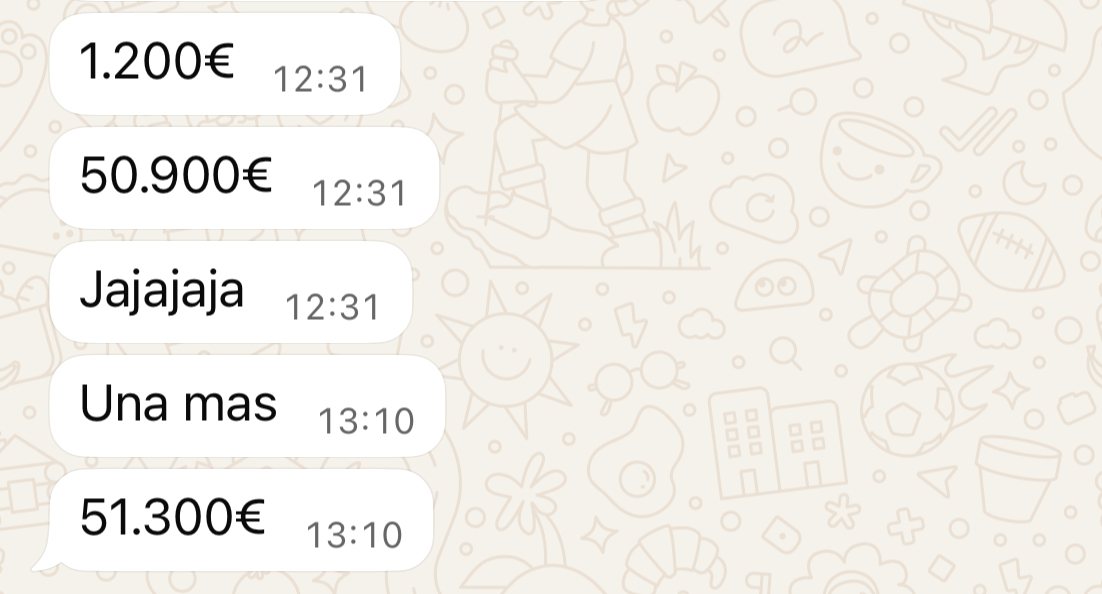Click the apple doodle in the wallpaper
This screenshot has height=594, width=1102.
click(x=682, y=99)
